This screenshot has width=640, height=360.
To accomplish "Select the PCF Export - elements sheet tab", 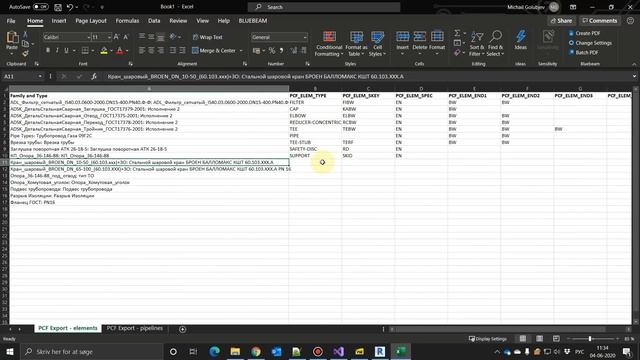I will click(x=68, y=328).
